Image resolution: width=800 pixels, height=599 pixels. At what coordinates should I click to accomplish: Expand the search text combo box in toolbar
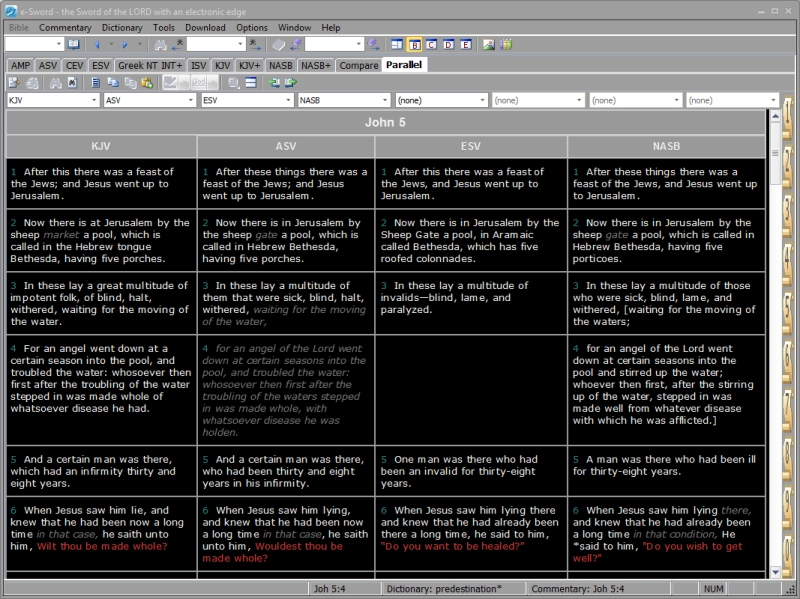pyautogui.click(x=240, y=44)
